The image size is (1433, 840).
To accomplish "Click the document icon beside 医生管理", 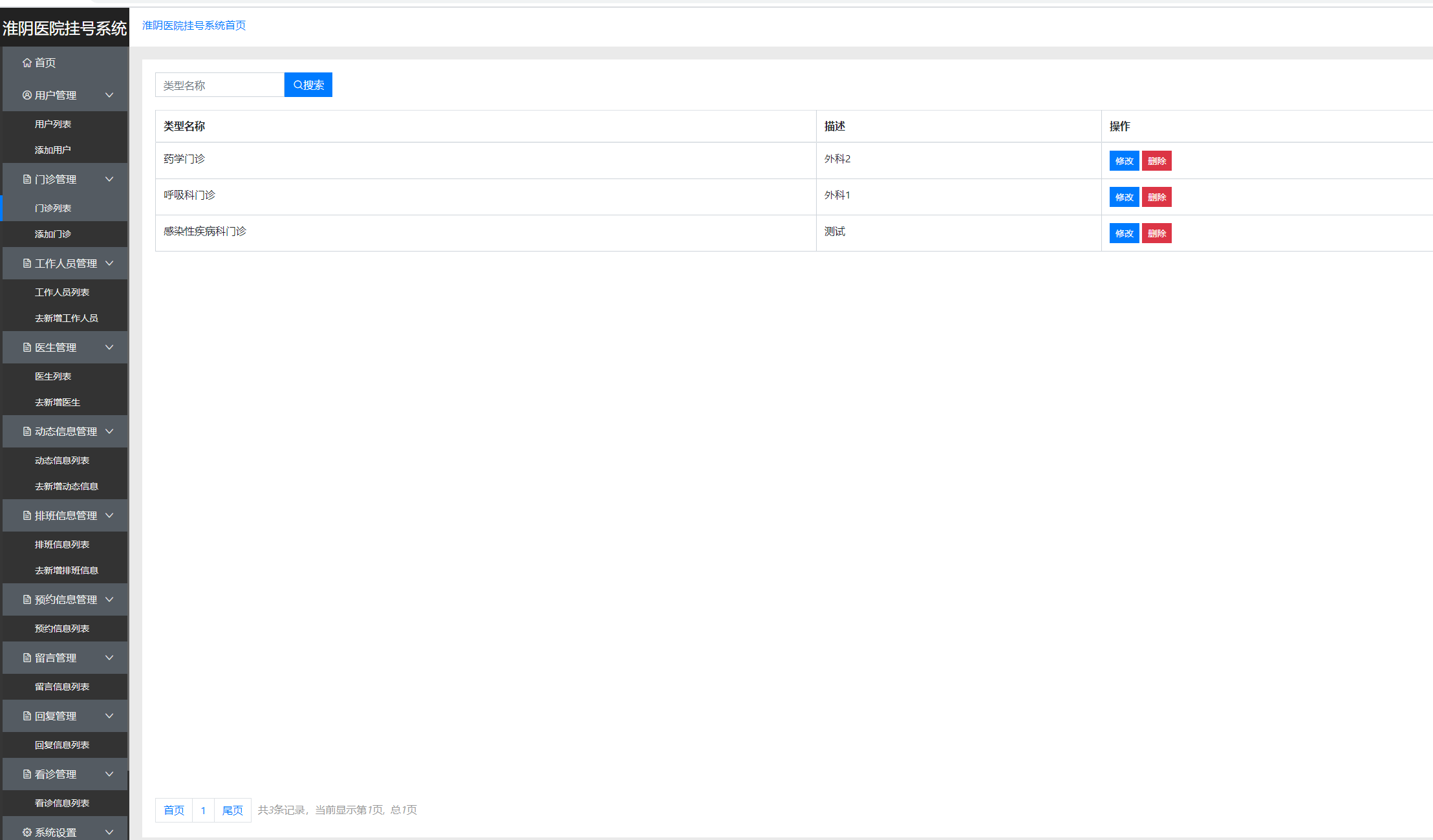I will [27, 347].
